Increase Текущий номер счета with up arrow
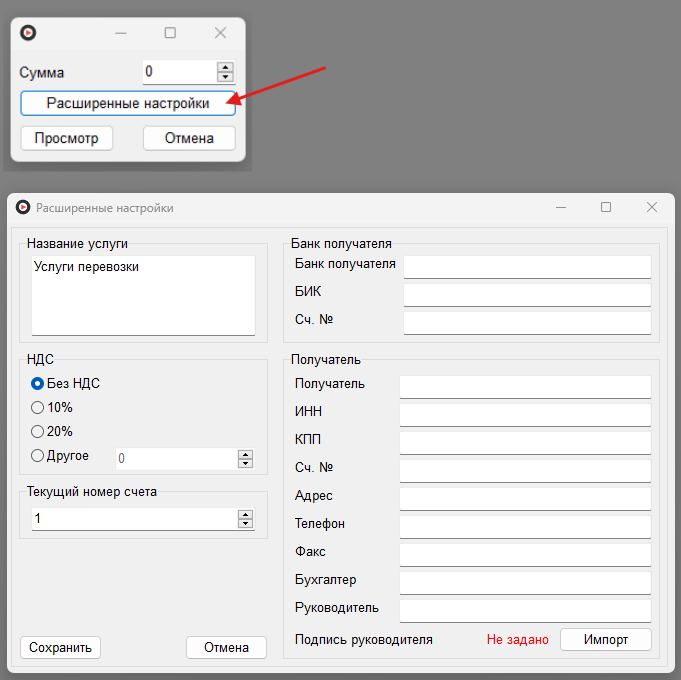 pos(245,514)
